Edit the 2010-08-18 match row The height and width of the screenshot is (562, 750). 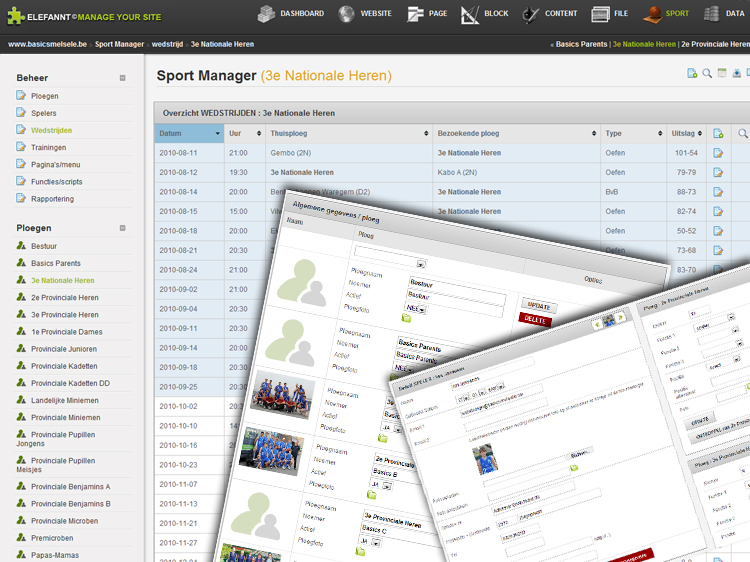(718, 231)
